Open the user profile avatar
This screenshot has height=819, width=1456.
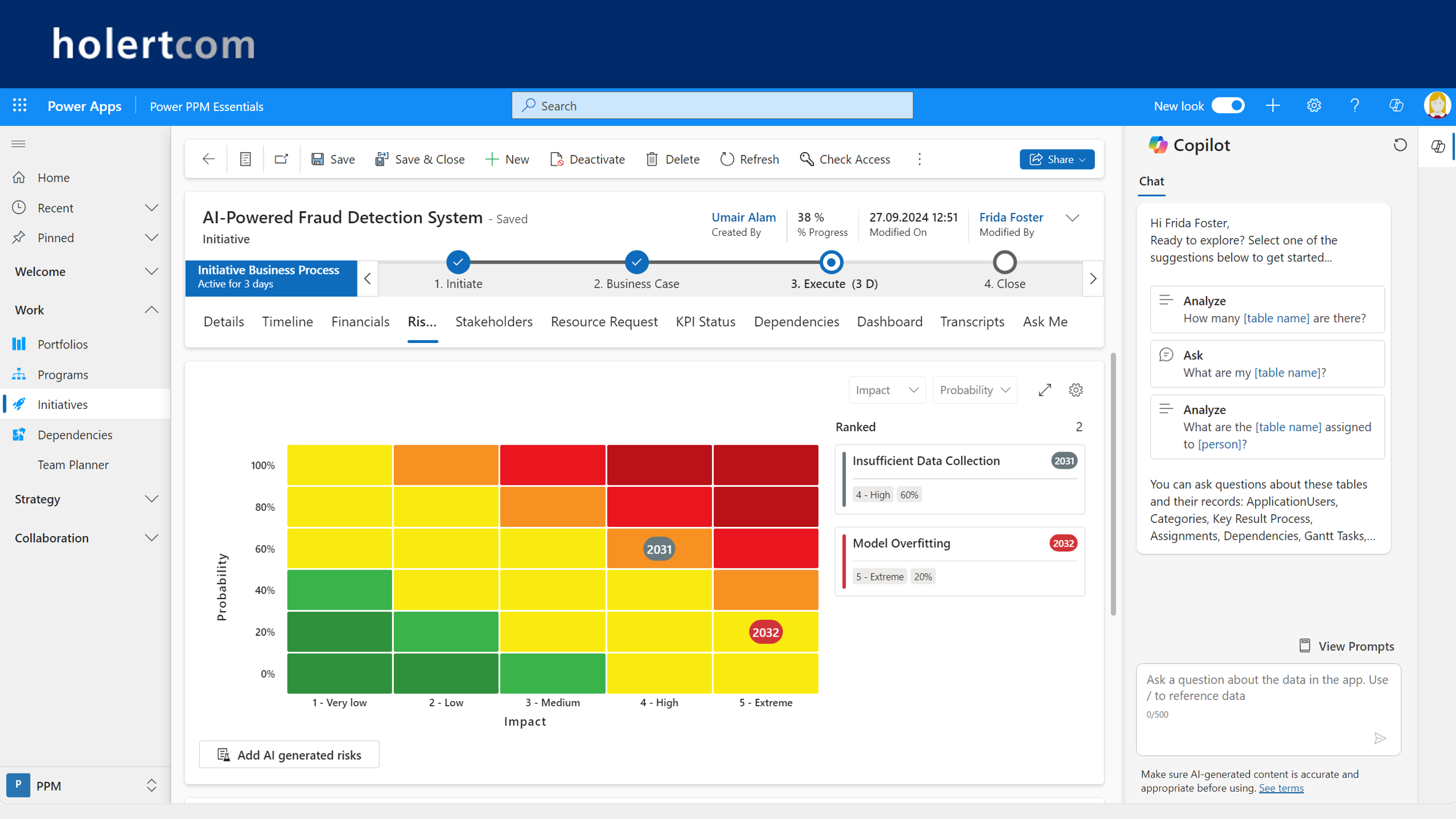tap(1437, 105)
